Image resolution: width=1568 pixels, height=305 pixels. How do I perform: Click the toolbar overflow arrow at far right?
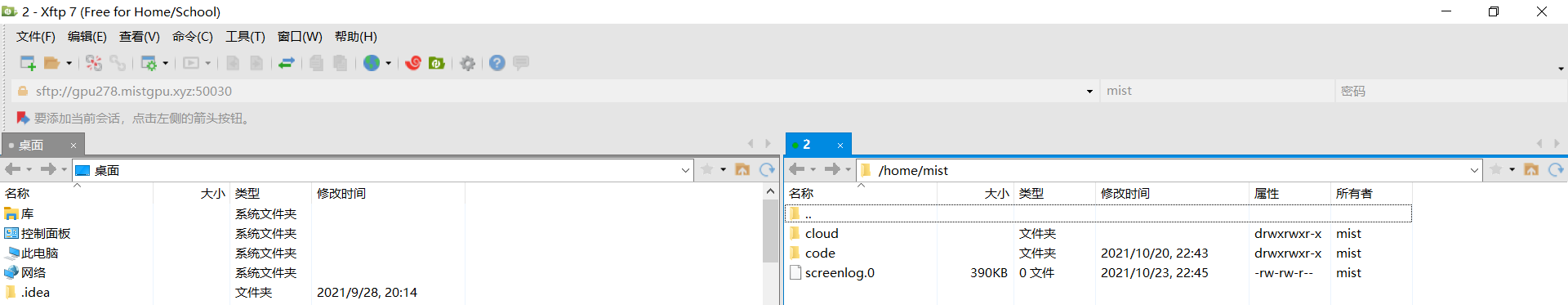[1561, 69]
